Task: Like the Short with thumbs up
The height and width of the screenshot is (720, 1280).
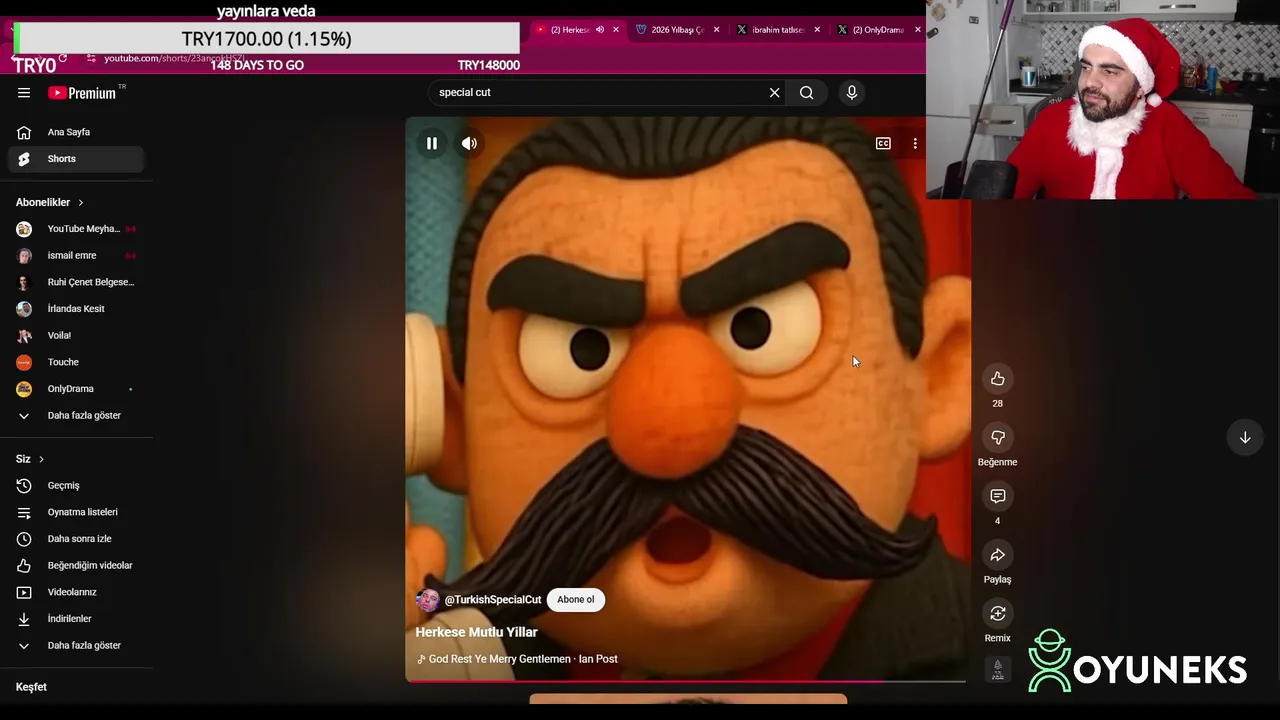Action: [997, 378]
